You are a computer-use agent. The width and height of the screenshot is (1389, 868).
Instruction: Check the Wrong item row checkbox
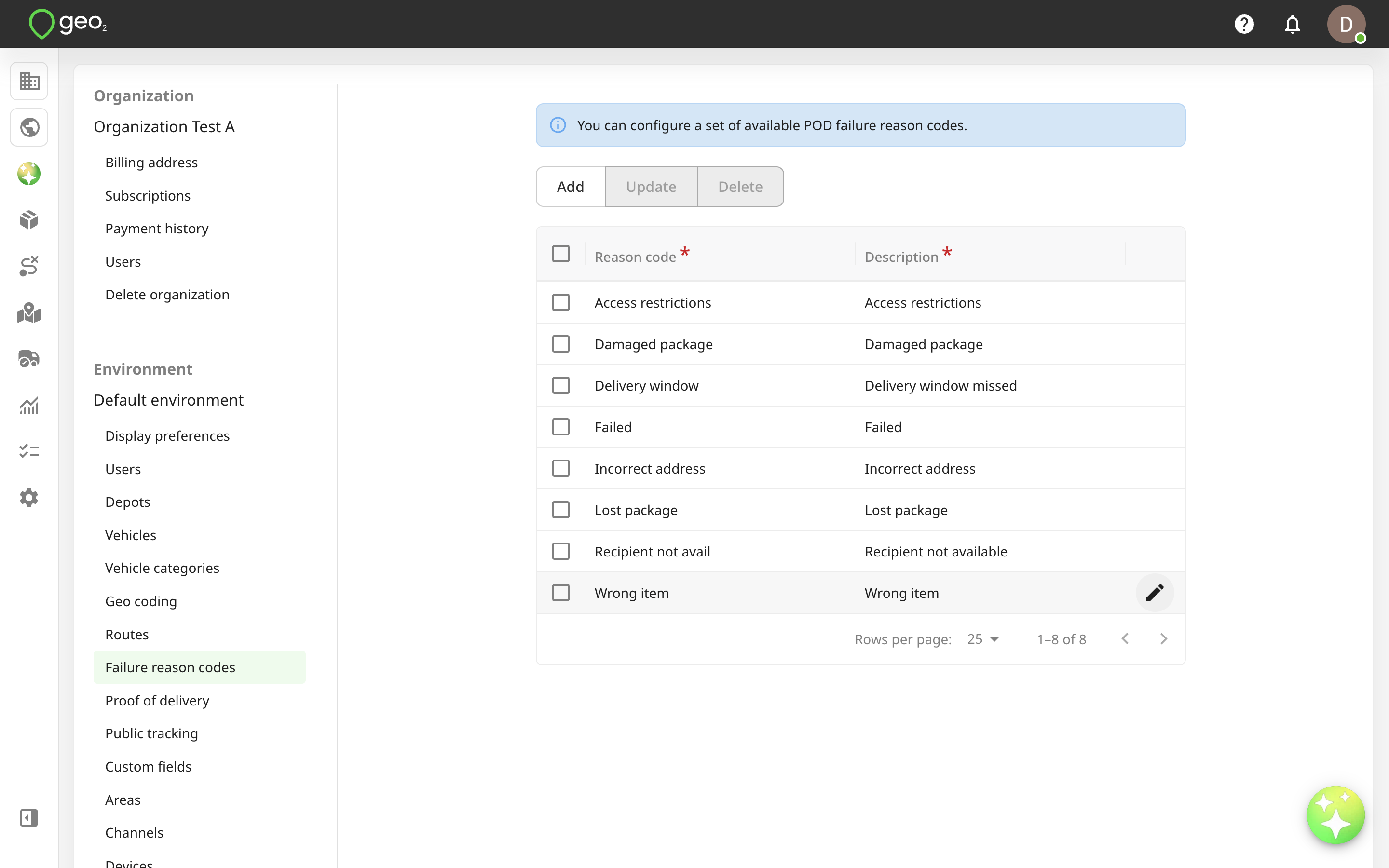click(x=561, y=593)
